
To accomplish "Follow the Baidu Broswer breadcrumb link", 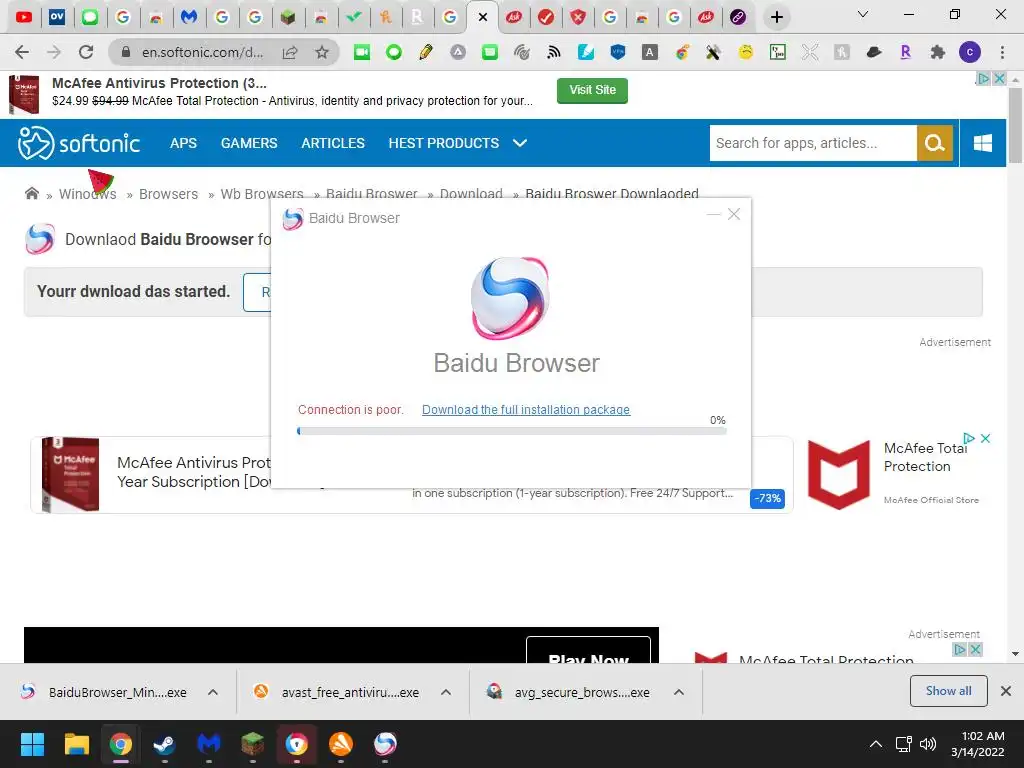I will coord(372,194).
